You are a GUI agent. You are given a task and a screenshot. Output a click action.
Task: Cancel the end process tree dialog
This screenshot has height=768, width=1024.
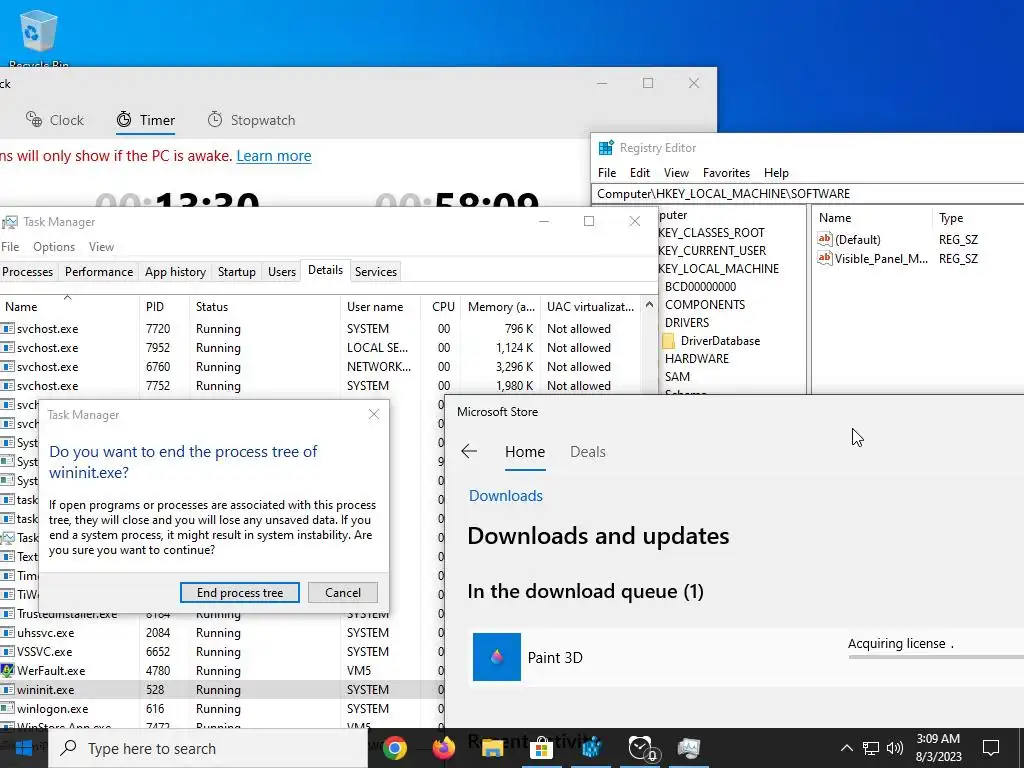(343, 592)
